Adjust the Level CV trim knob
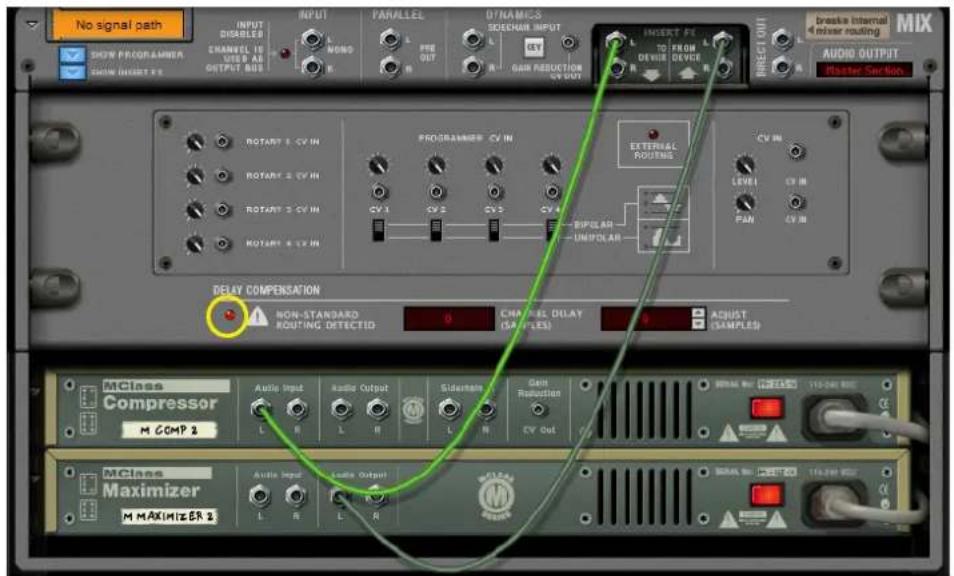 click(745, 165)
